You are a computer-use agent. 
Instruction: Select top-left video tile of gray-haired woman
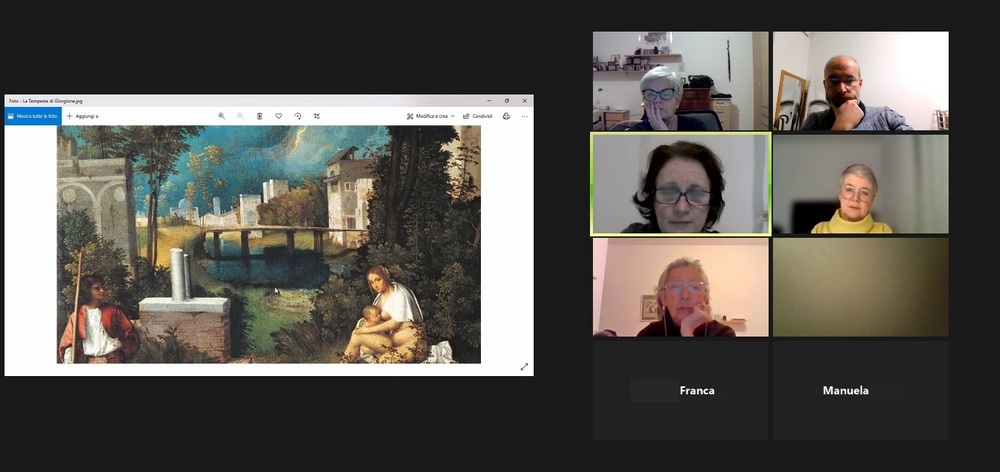680,81
